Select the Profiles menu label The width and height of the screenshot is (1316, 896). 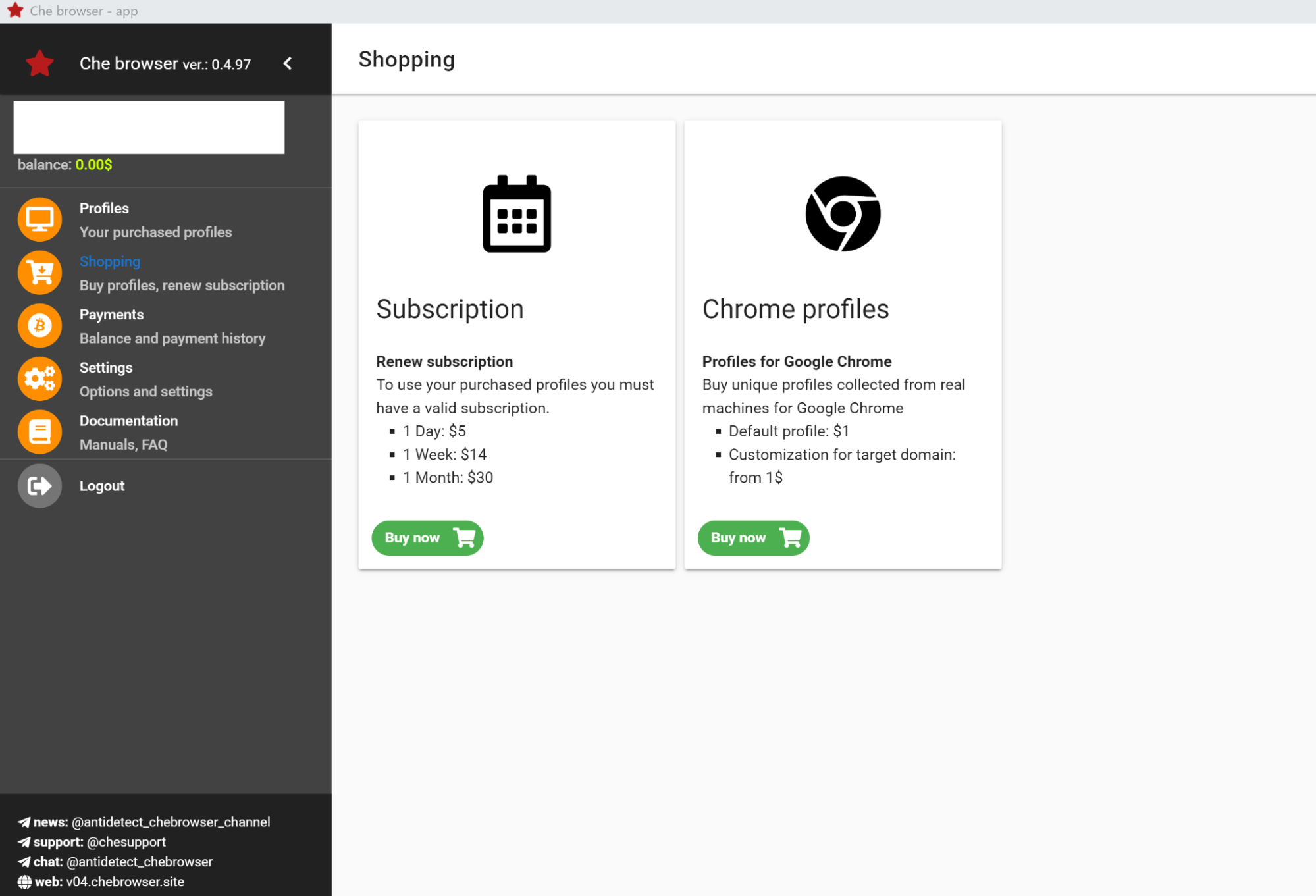104,208
